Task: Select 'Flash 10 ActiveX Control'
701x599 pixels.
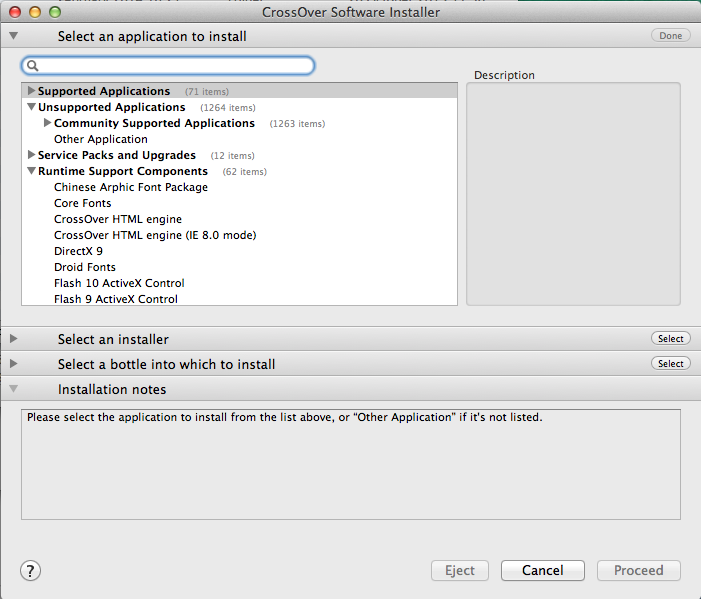Action: (x=119, y=283)
